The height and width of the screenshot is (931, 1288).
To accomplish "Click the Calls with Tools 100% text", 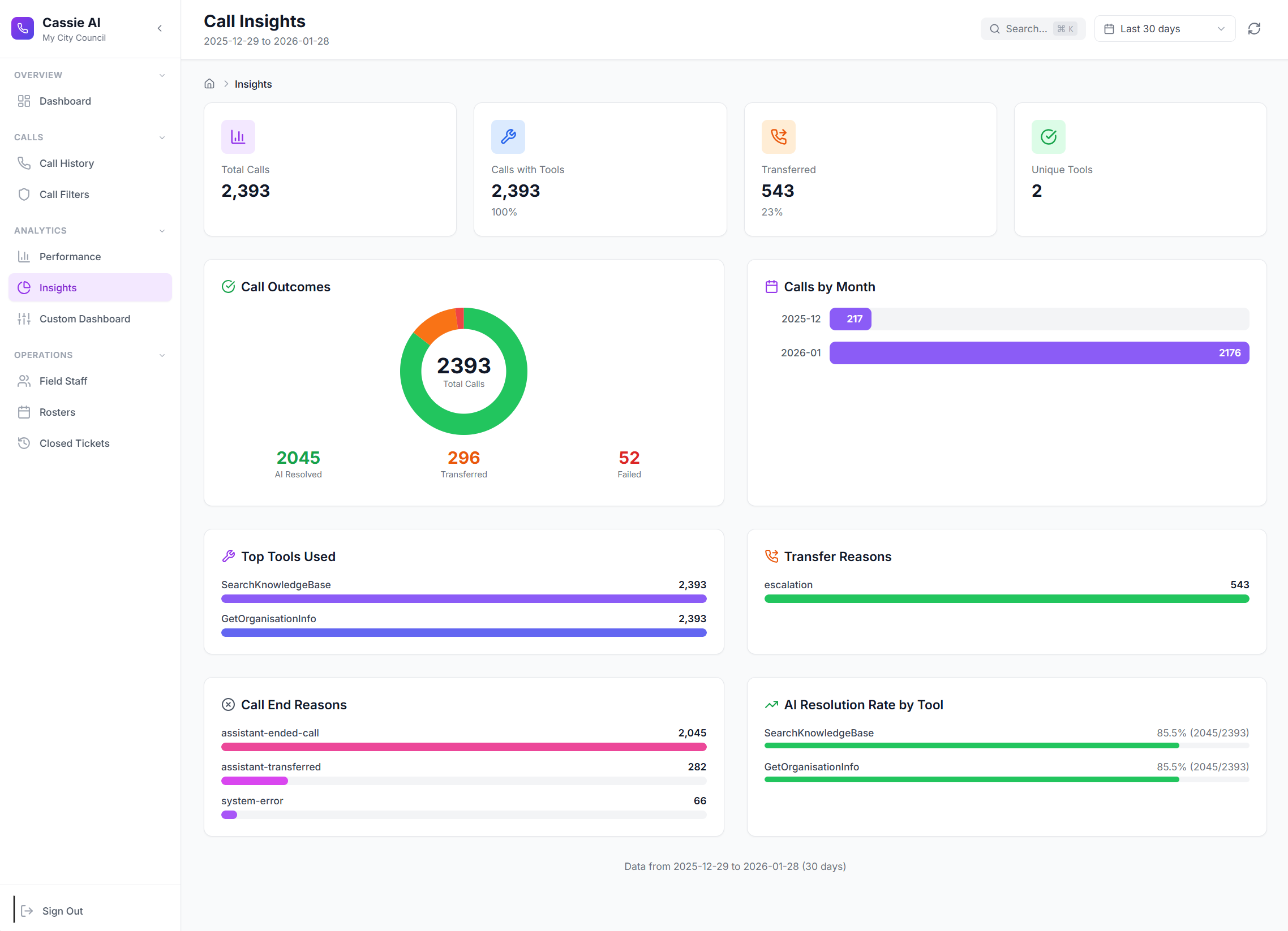I will tap(504, 212).
